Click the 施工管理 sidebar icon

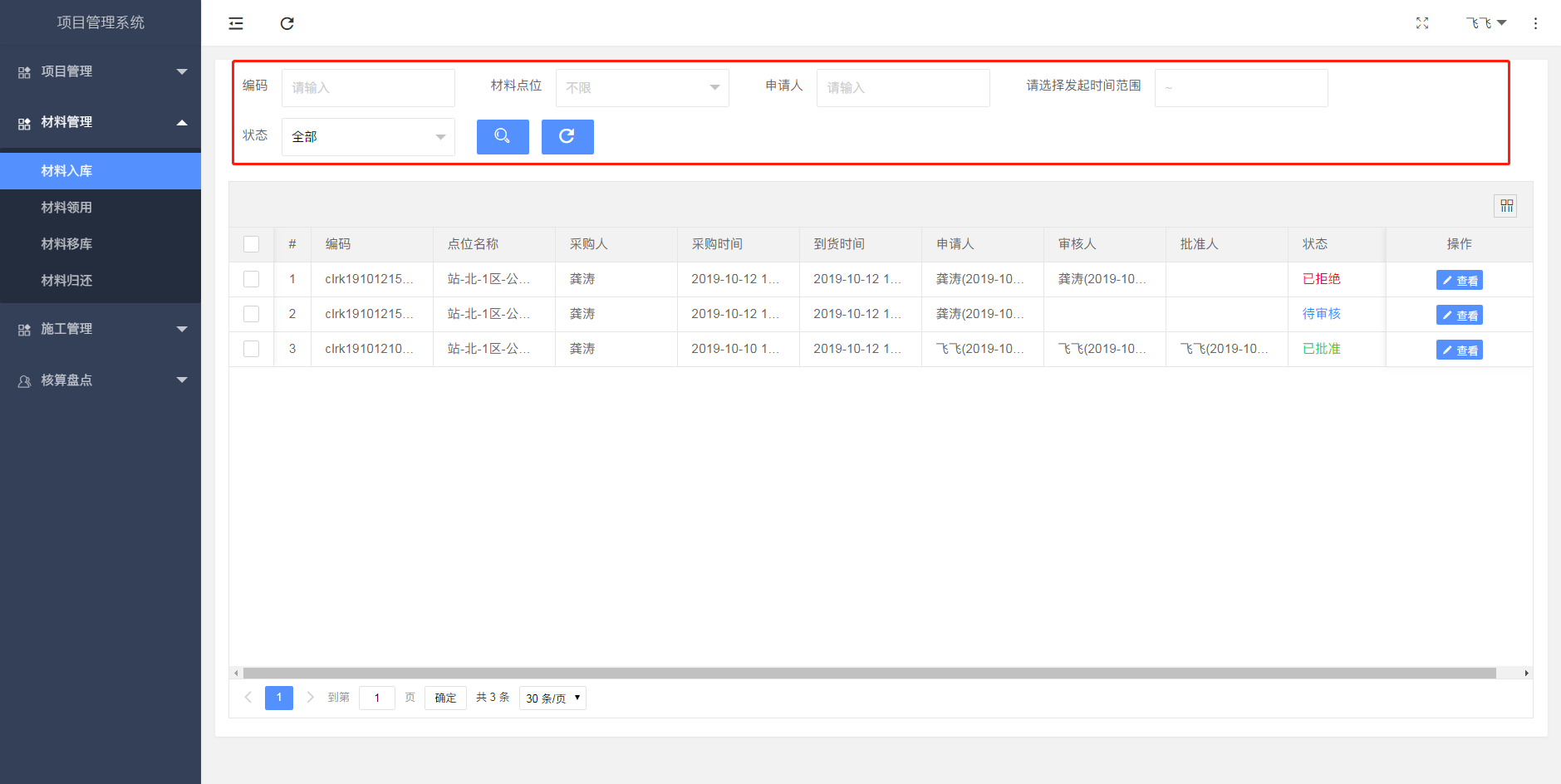(24, 330)
